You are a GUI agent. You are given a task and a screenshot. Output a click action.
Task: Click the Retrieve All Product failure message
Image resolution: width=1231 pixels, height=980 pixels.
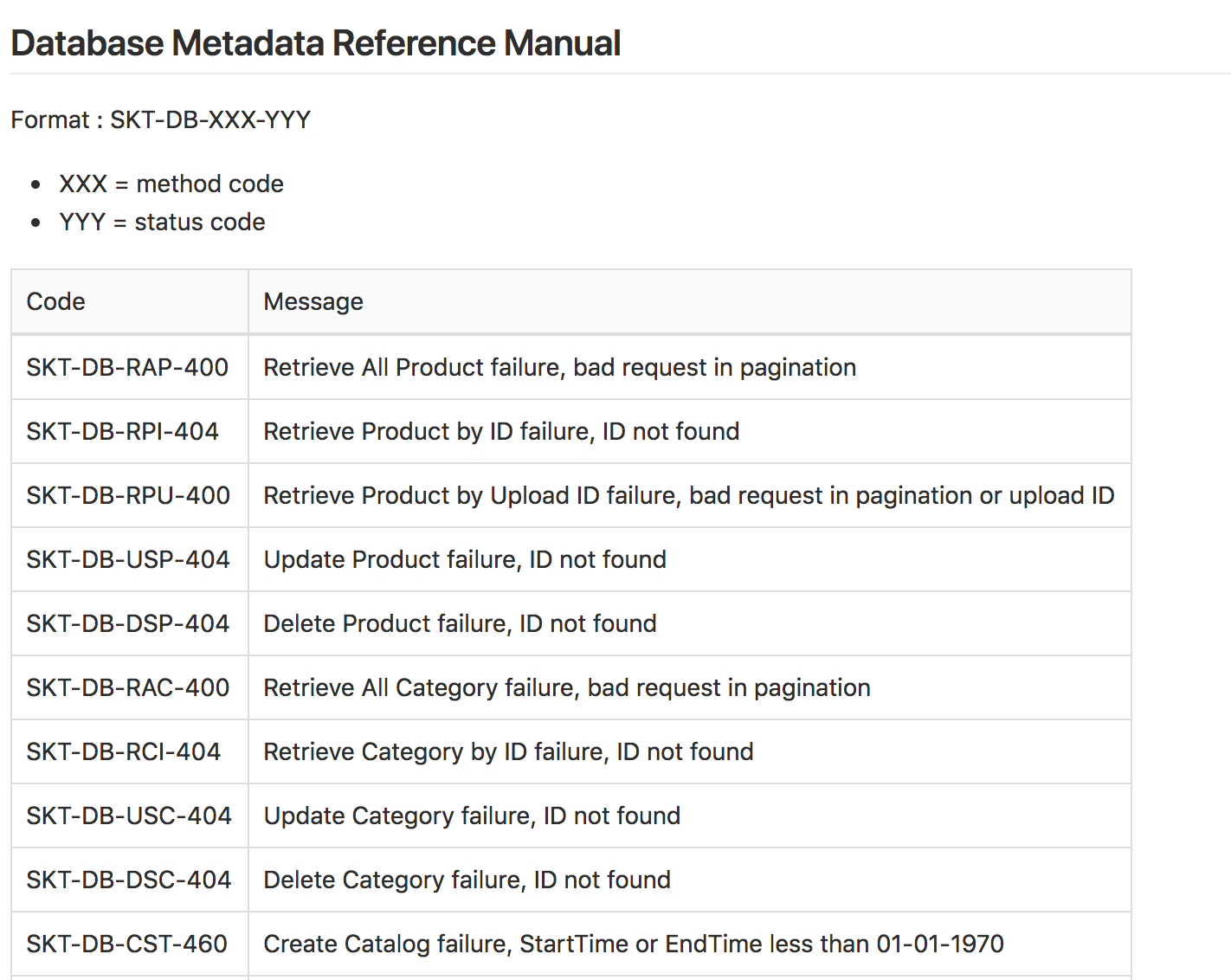click(x=559, y=367)
